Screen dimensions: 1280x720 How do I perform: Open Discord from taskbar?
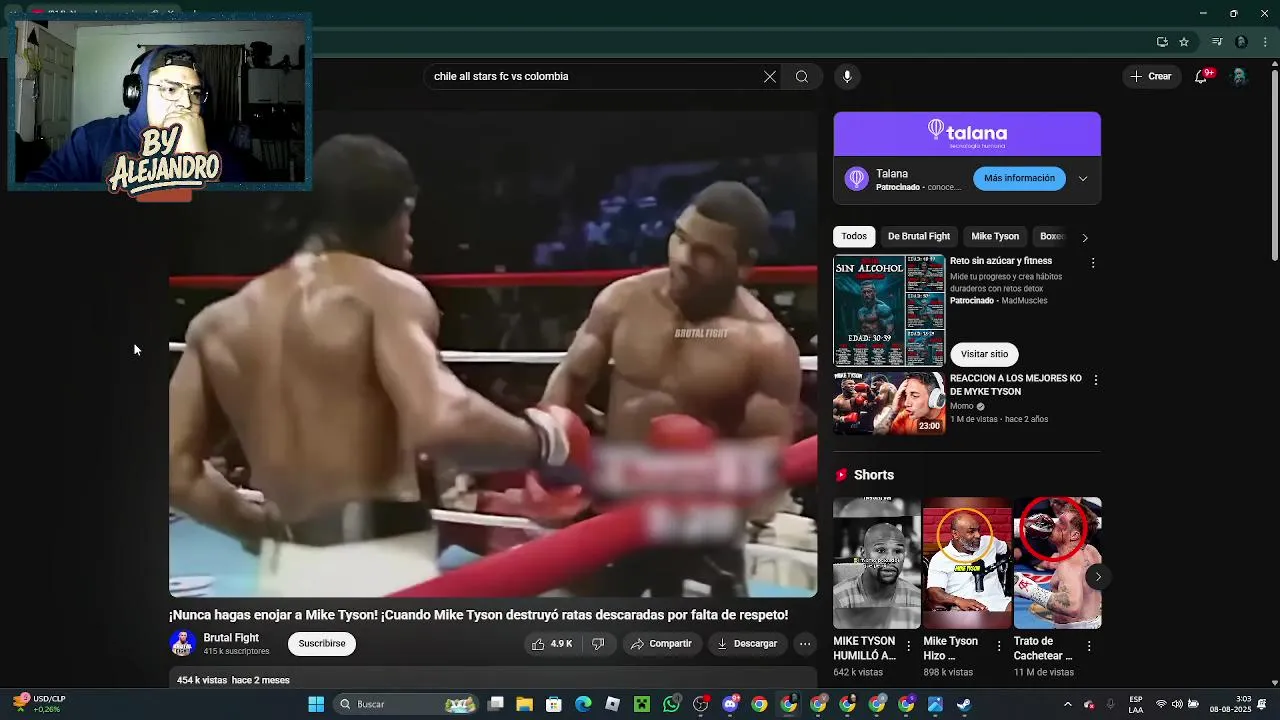[730, 704]
